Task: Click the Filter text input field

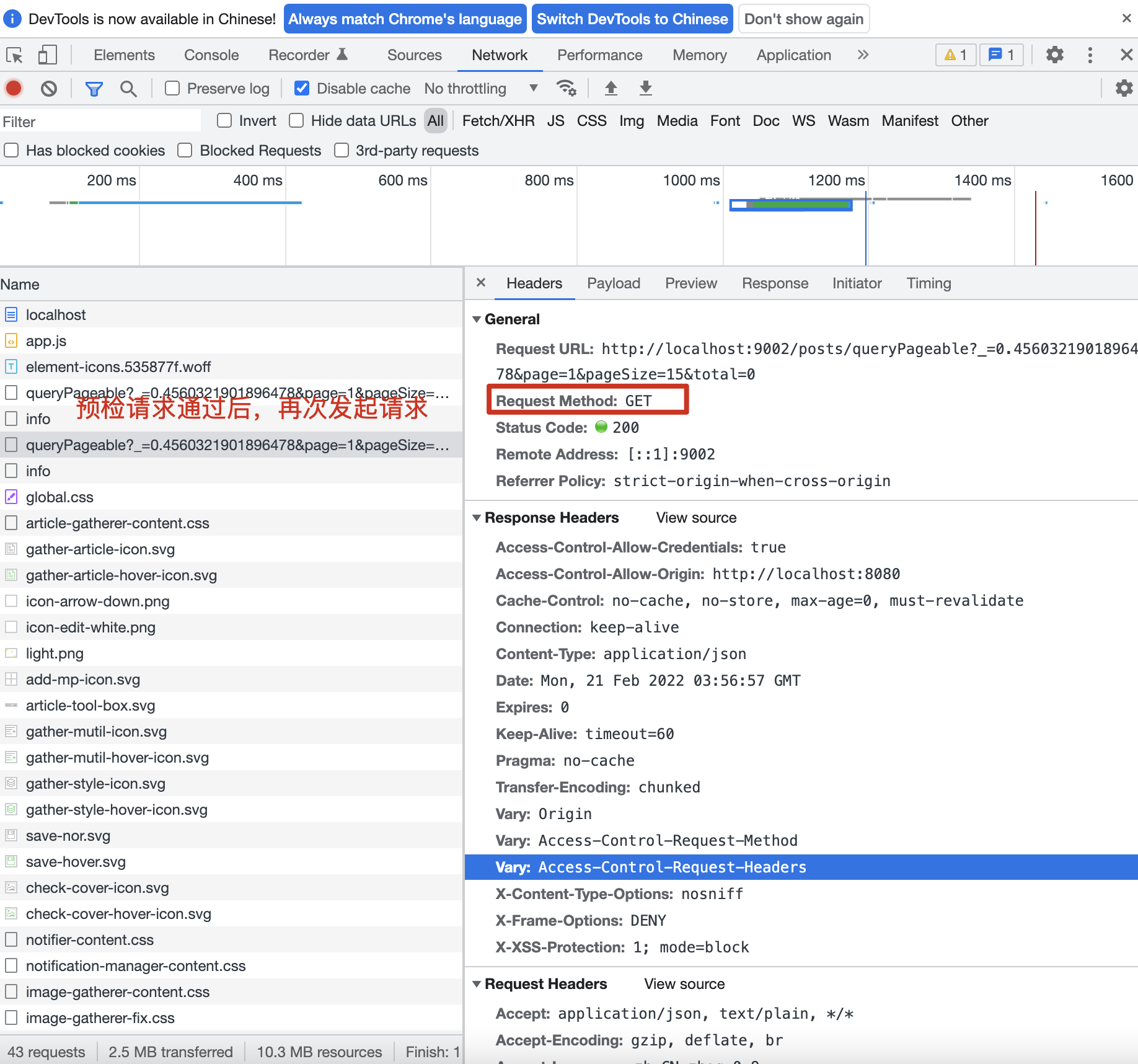Action: 100,122
